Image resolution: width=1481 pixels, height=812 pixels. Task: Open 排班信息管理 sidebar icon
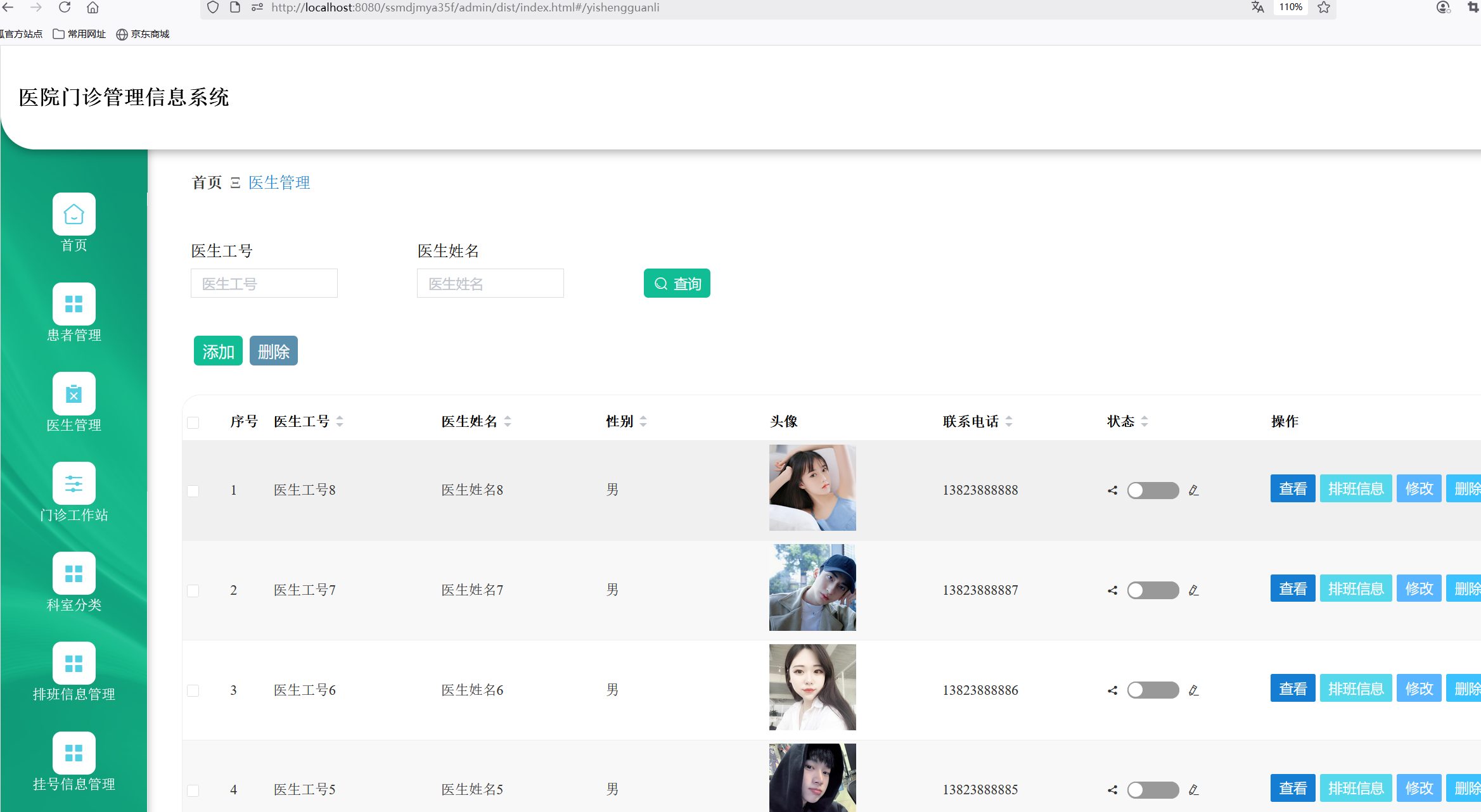coord(74,664)
